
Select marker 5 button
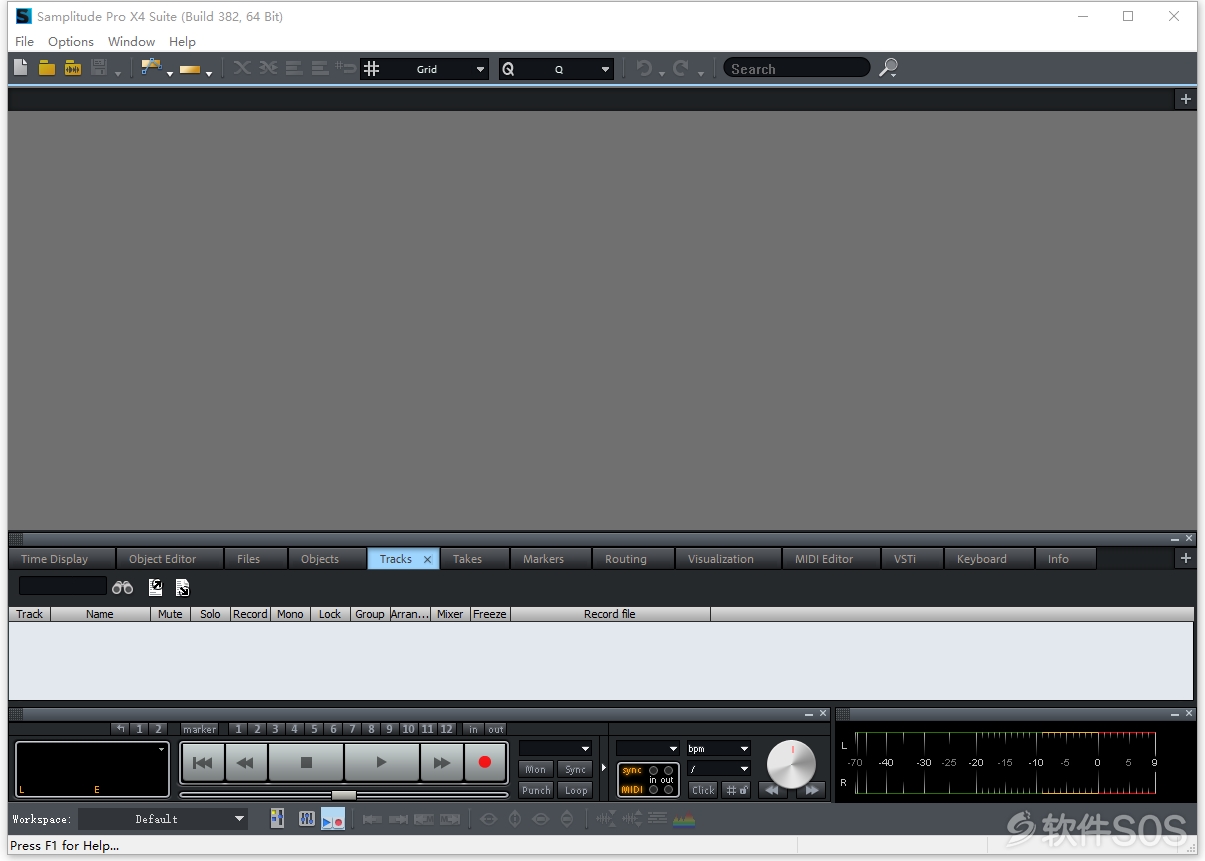(313, 729)
